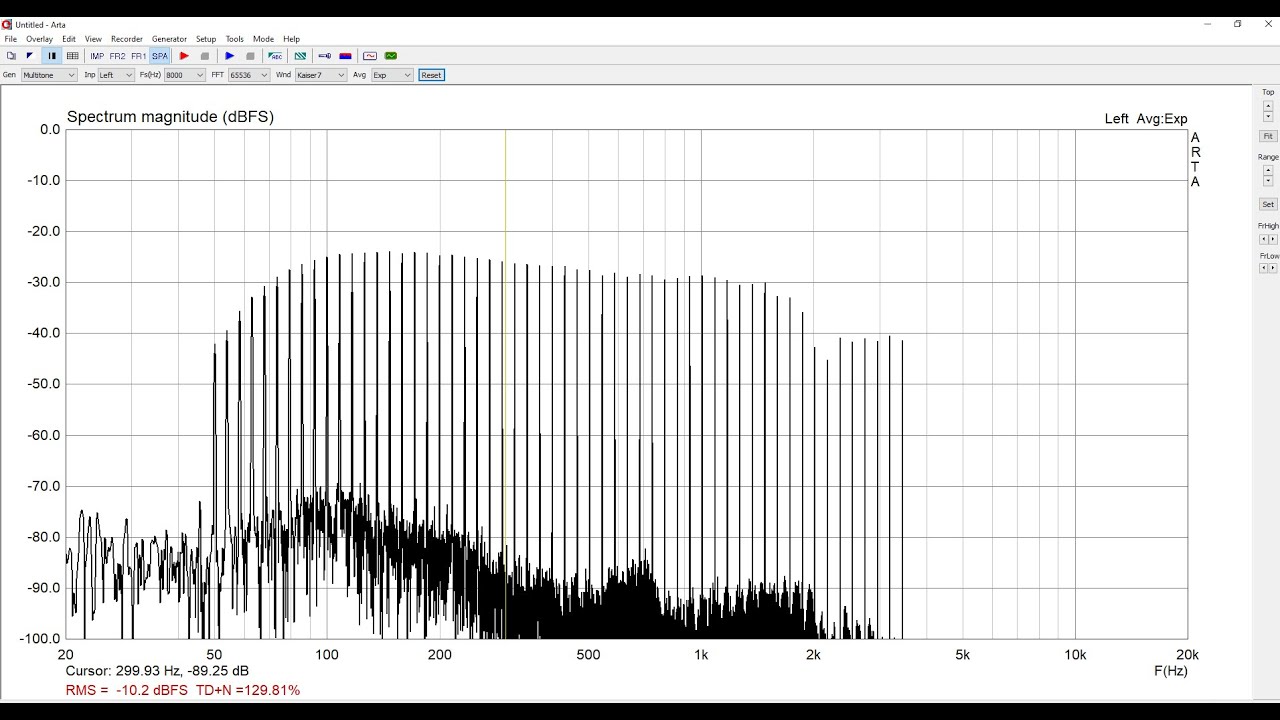1280x720 pixels.
Task: Increase Top with the up arrow
Action: (x=1268, y=105)
